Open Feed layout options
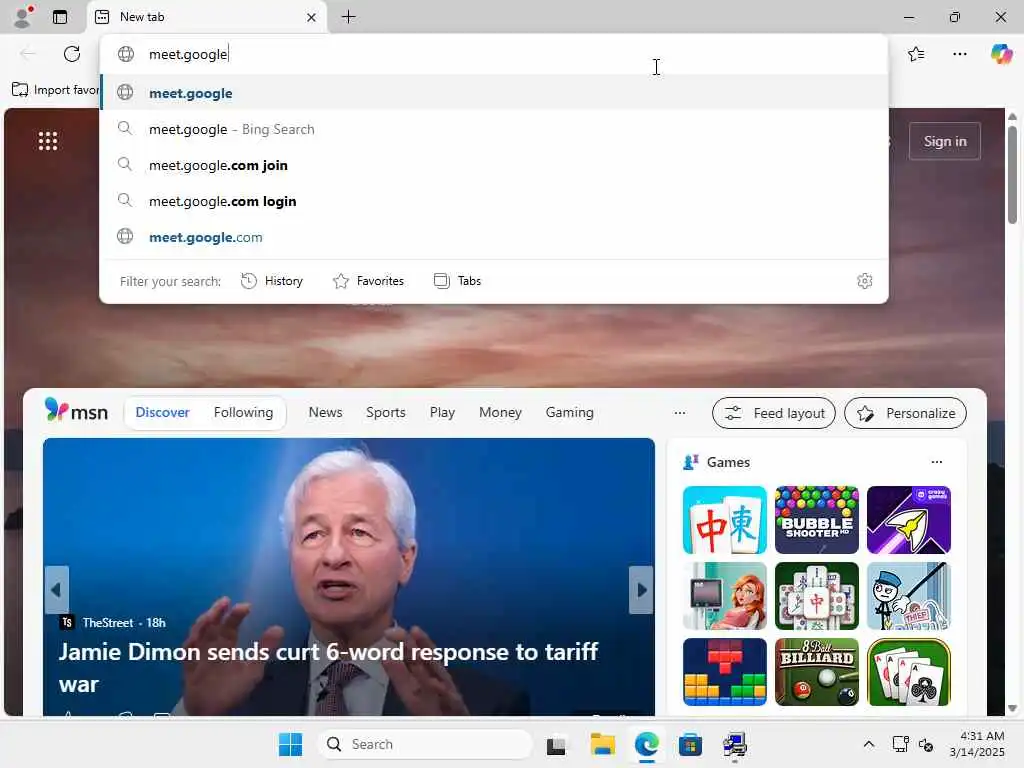 pos(774,413)
